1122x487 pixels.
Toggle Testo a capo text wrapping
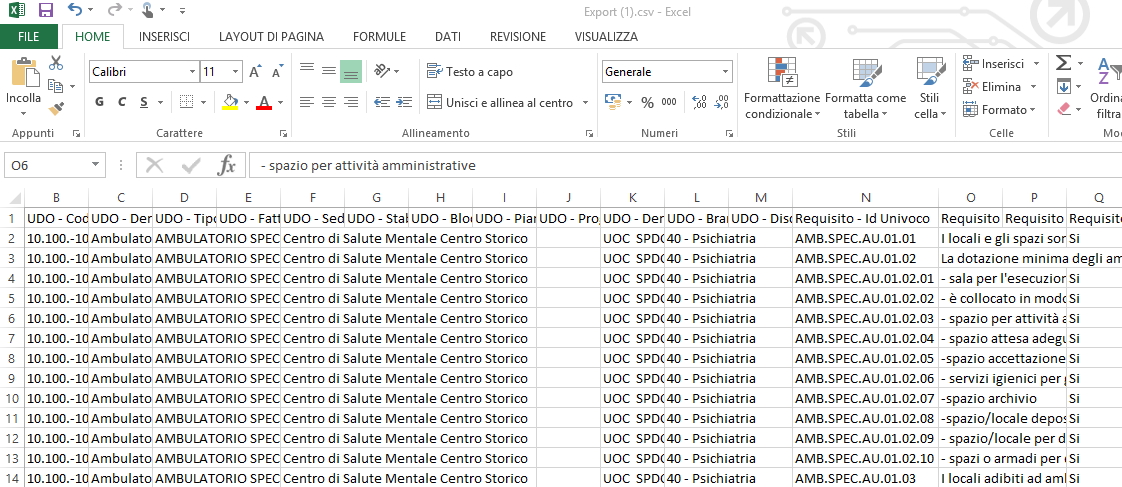coord(470,72)
